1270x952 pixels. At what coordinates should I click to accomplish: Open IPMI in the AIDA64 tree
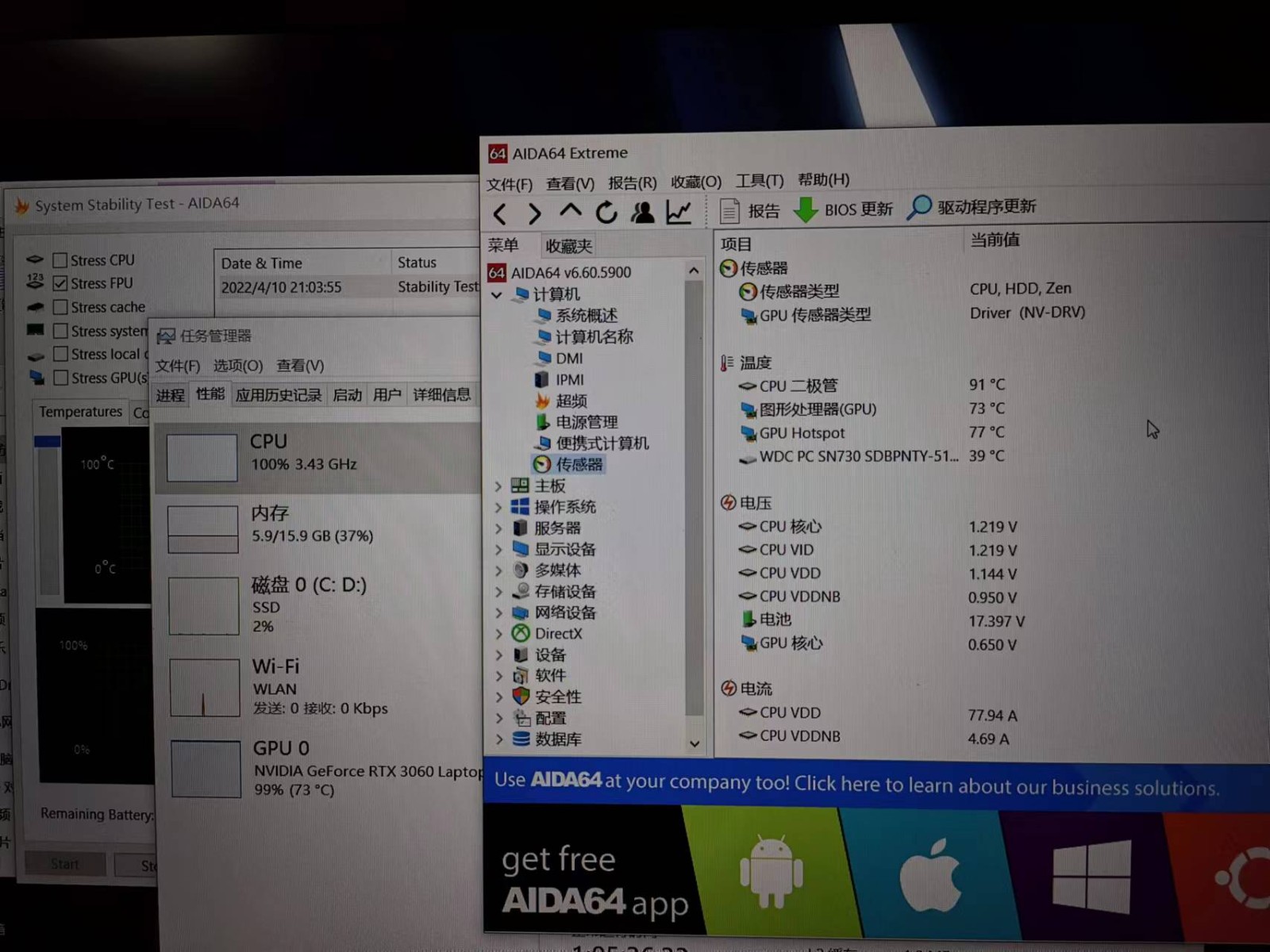tap(569, 380)
